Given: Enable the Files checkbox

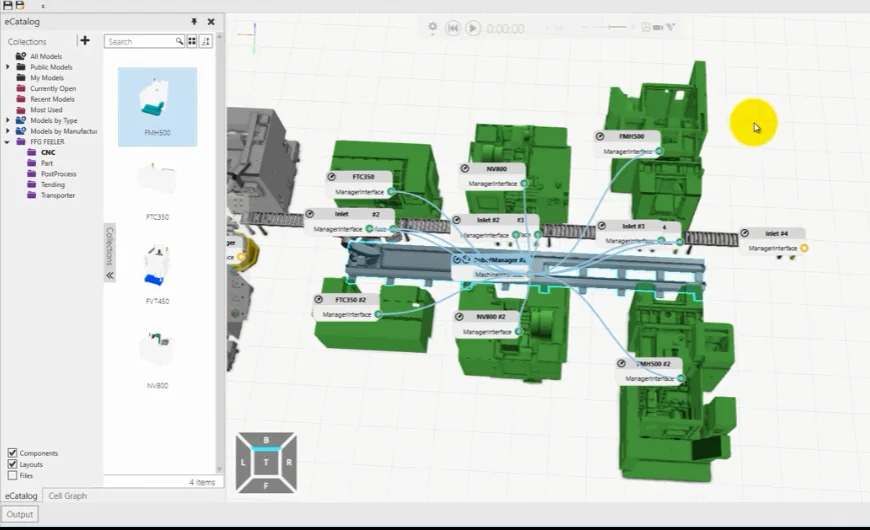Looking at the screenshot, I should pyautogui.click(x=12, y=475).
